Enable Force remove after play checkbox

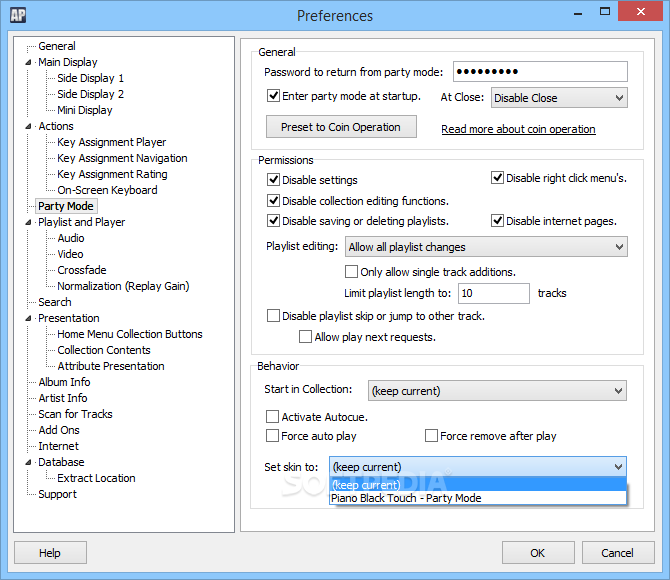coord(431,436)
